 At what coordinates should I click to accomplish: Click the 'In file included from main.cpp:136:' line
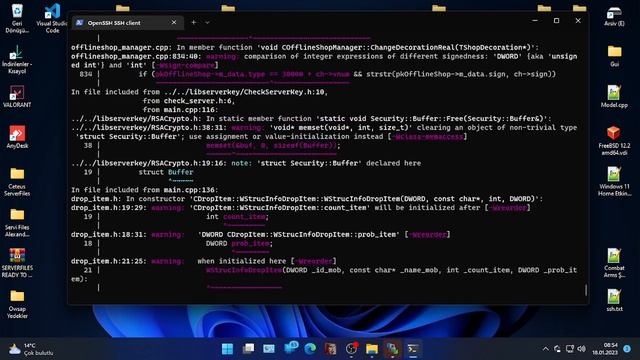[144, 190]
